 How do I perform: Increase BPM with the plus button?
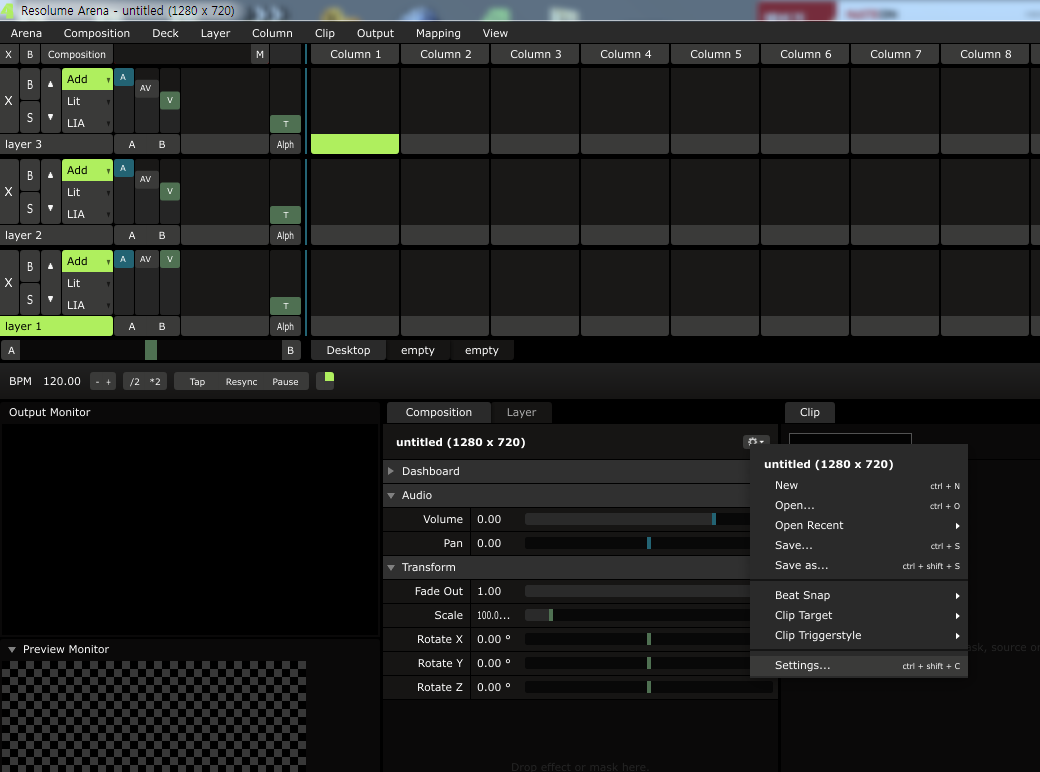click(109, 382)
